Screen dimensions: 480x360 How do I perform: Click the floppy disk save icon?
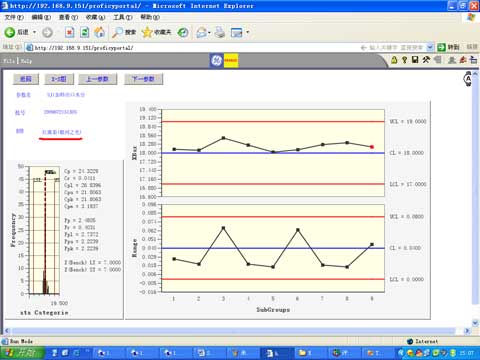tap(415, 60)
